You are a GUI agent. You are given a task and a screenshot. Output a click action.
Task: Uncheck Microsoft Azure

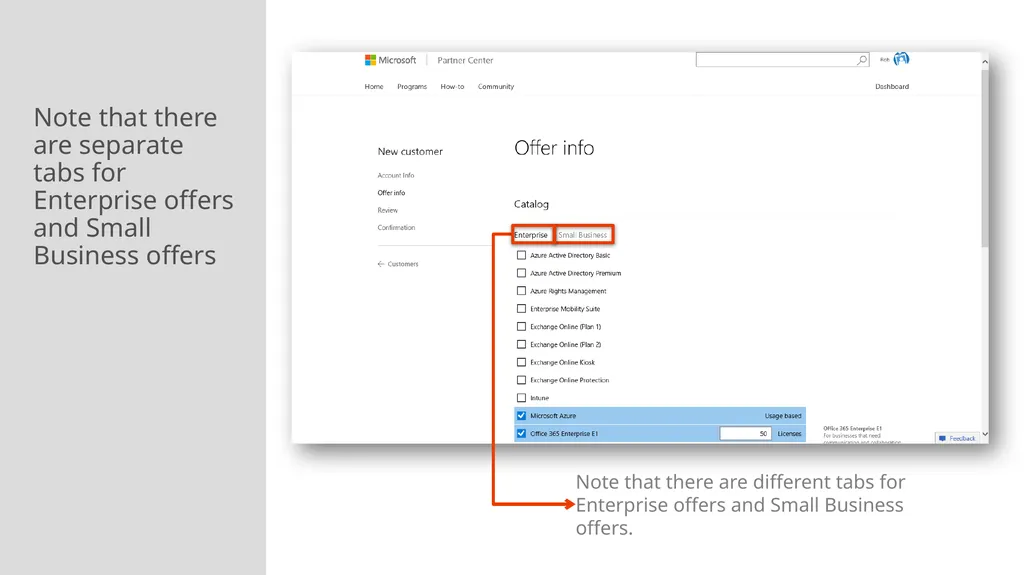click(x=521, y=416)
